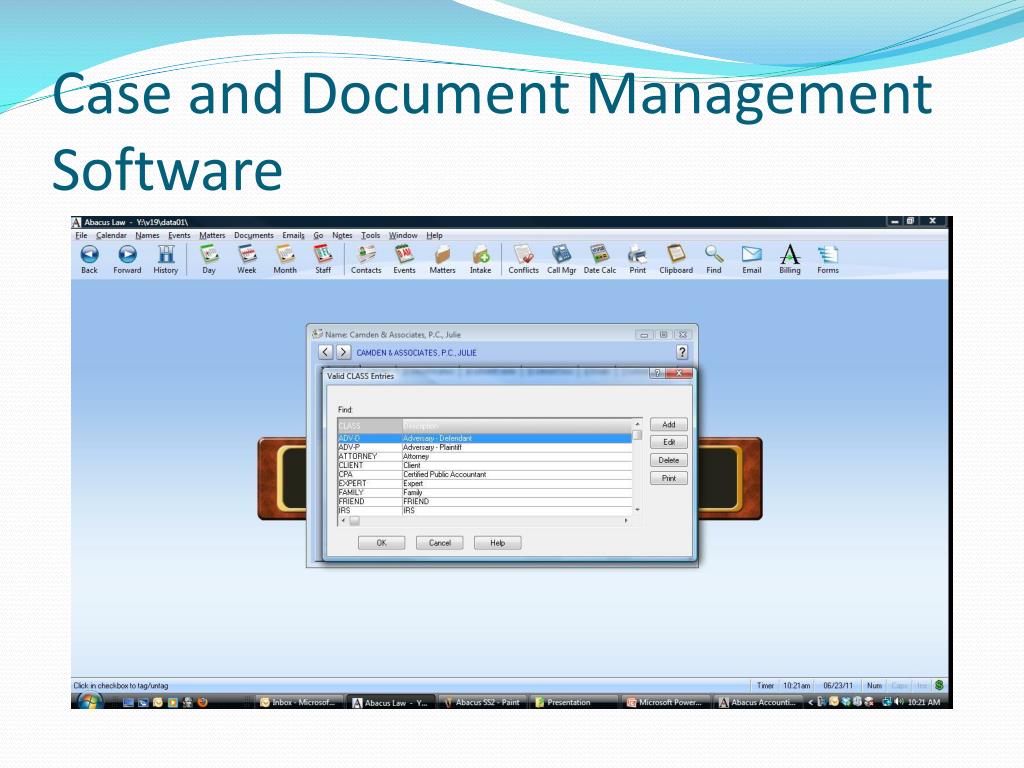Open the History toolbar icon
The image size is (1024, 768).
[x=166, y=259]
